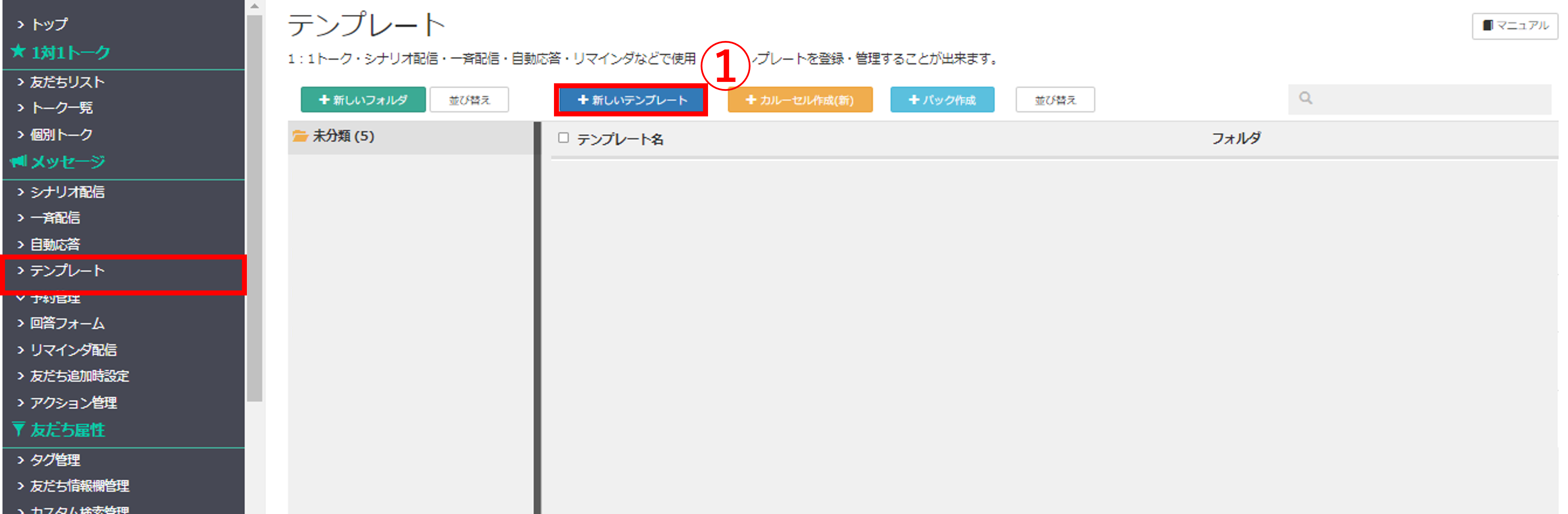1568x514 pixels.
Task: Select シナリオ配信 in sidebar
Action: [x=67, y=192]
